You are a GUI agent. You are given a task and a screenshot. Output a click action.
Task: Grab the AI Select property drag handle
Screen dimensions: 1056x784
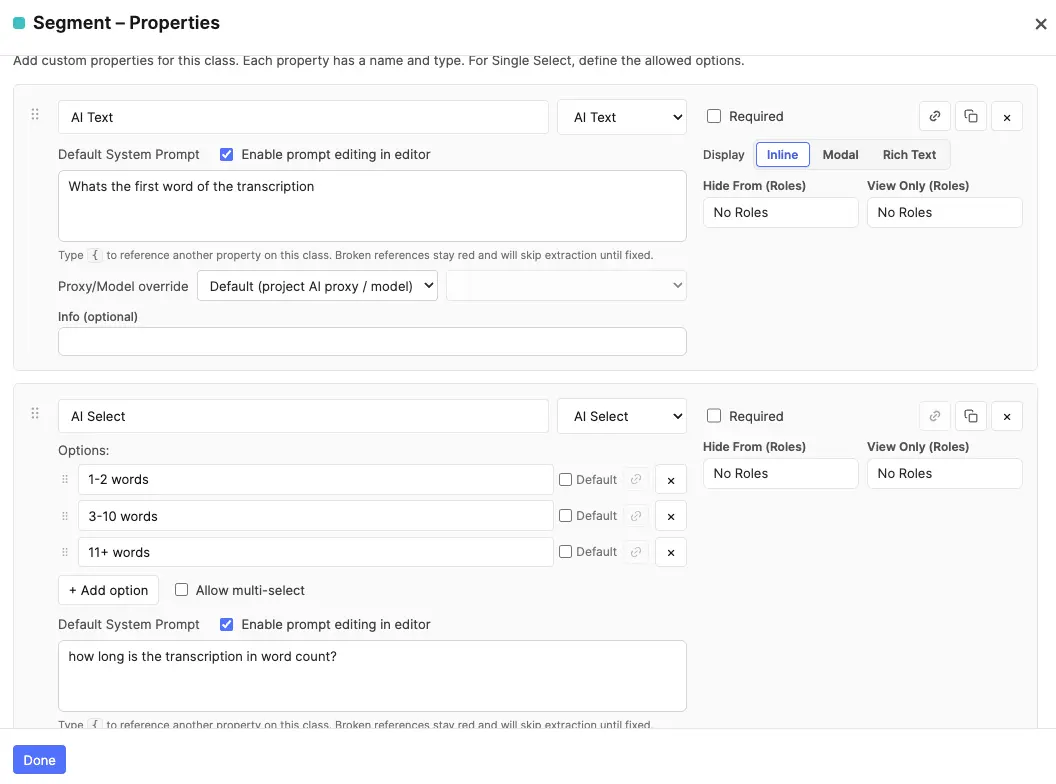(35, 414)
